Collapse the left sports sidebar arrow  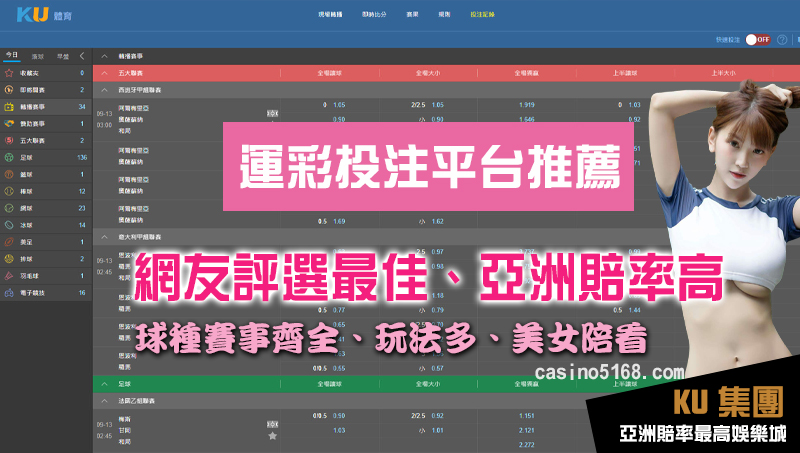pyautogui.click(x=82, y=56)
